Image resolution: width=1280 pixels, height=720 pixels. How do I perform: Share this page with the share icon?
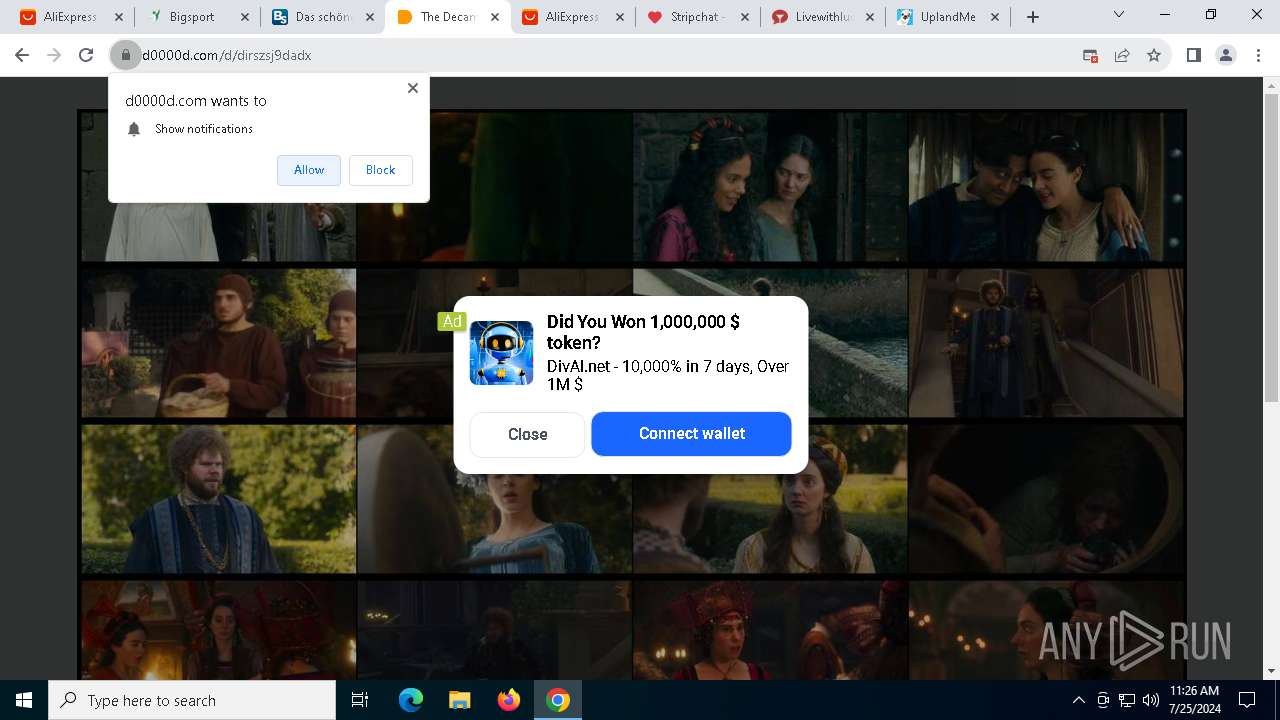tap(1122, 55)
